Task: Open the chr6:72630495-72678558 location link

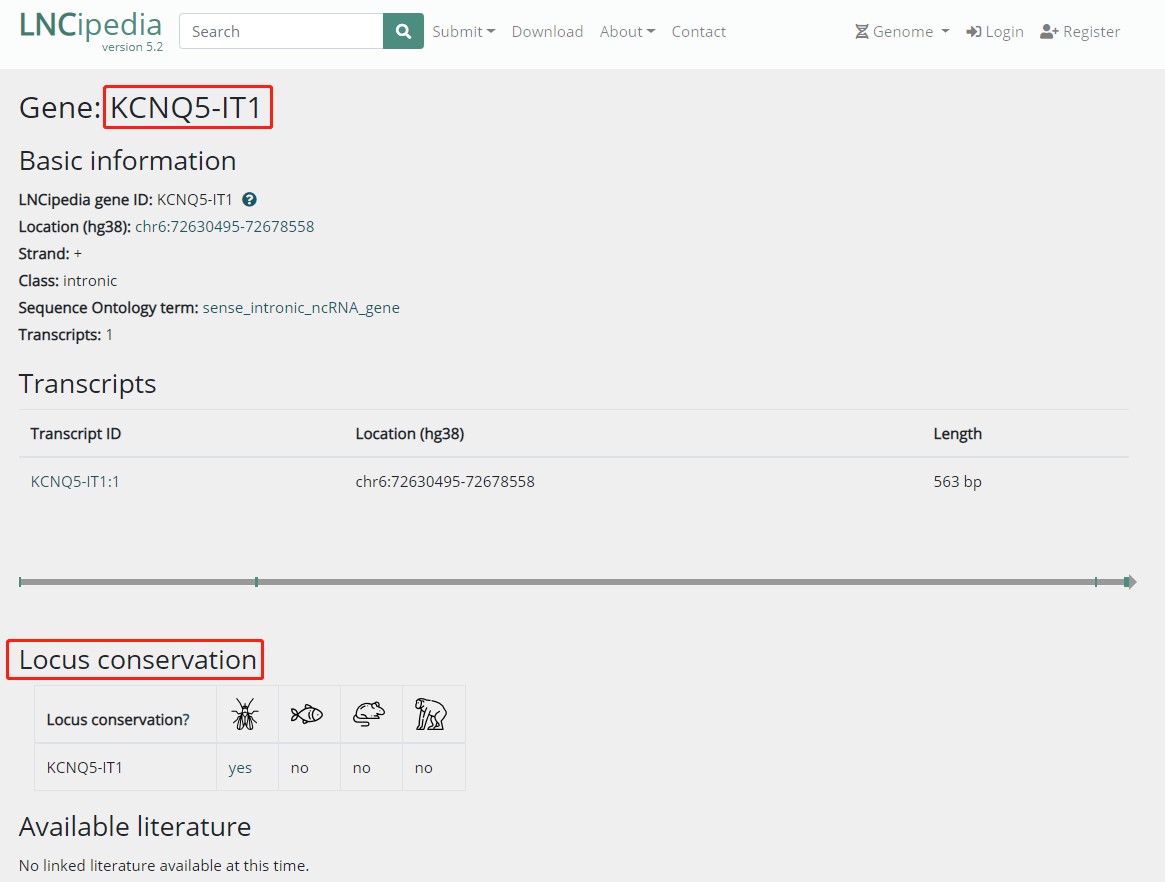Action: [x=224, y=227]
